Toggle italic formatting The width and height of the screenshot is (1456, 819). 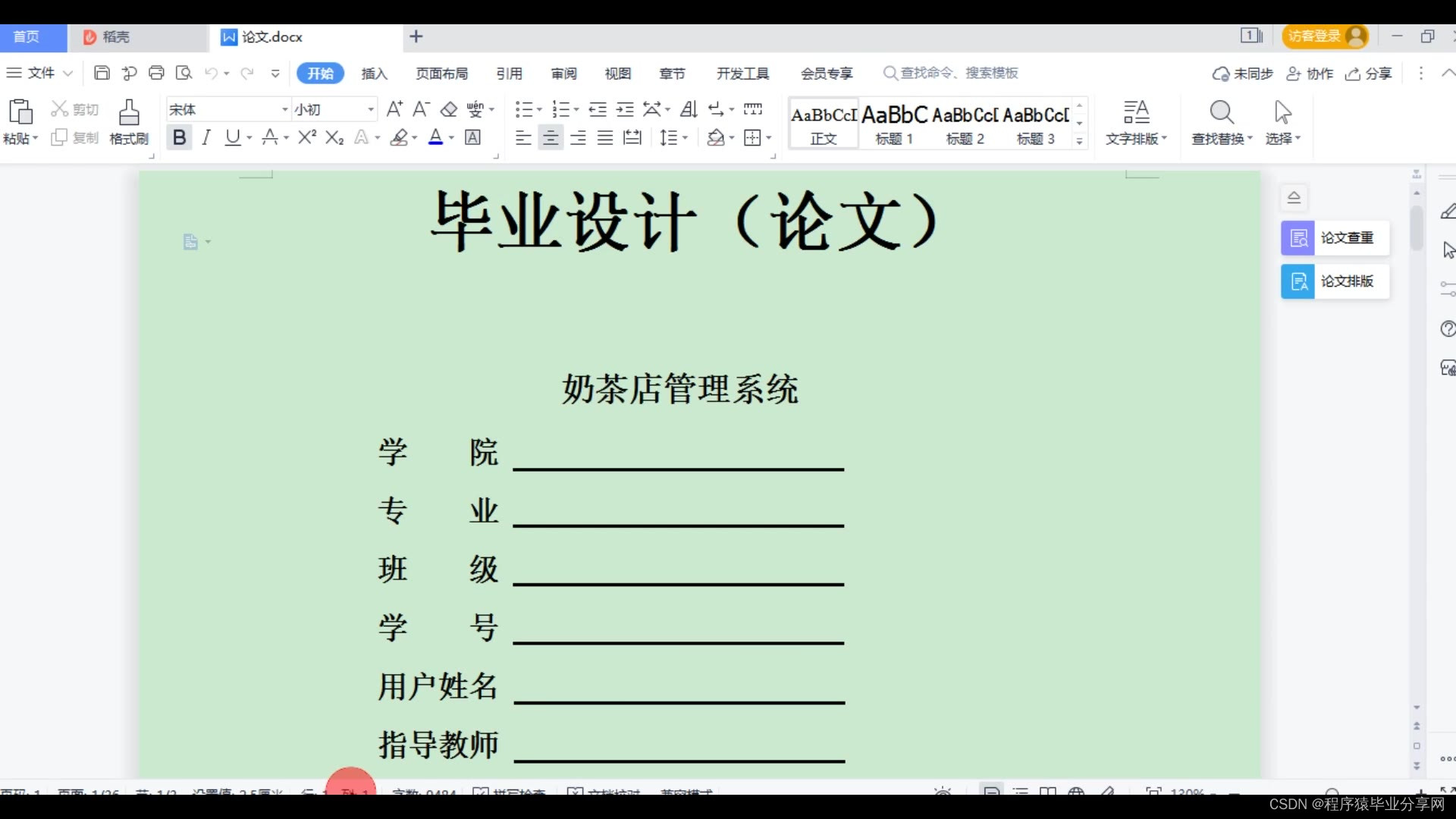pyautogui.click(x=206, y=137)
